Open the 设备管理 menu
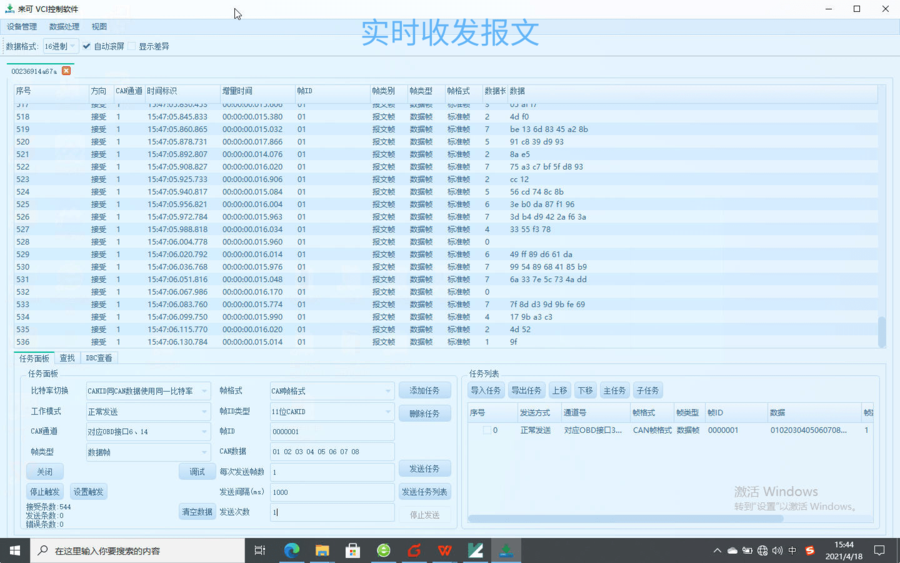900x563 pixels. [22, 26]
